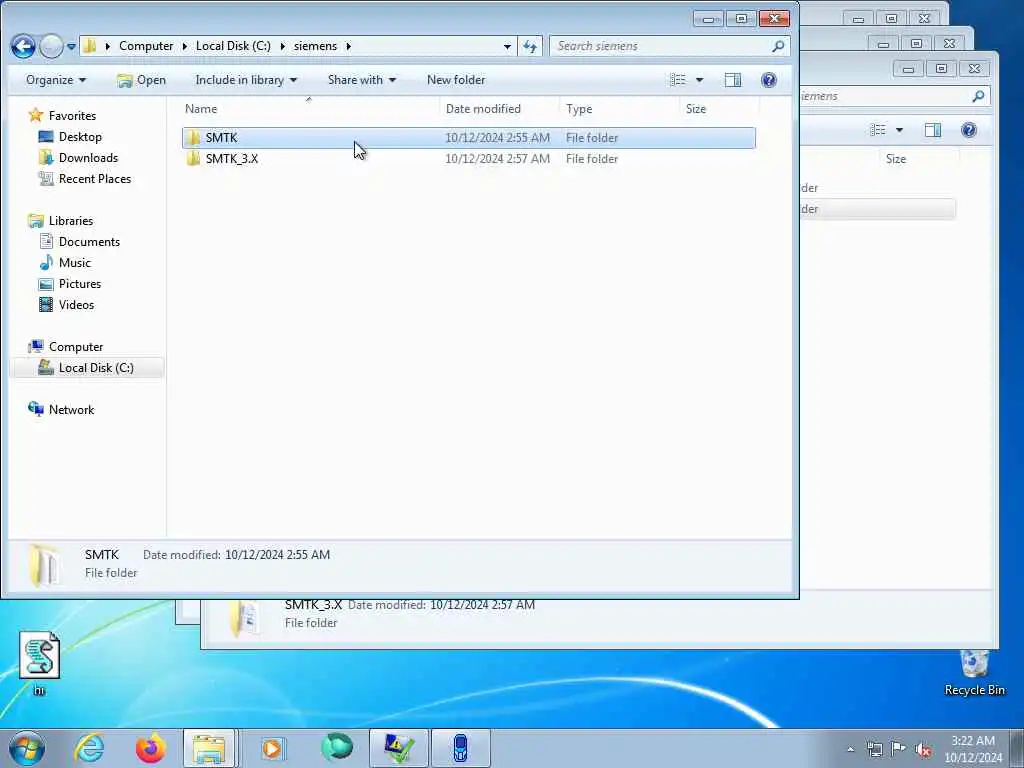Click the checkmark warning taskbar icon

398,748
